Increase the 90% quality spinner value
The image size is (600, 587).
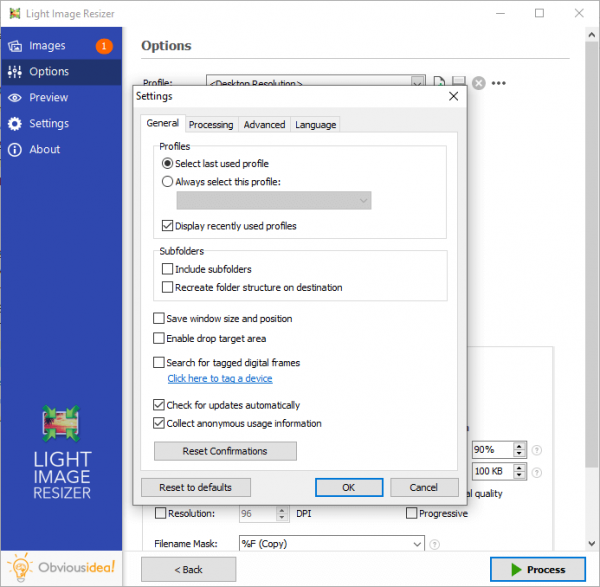[519, 447]
